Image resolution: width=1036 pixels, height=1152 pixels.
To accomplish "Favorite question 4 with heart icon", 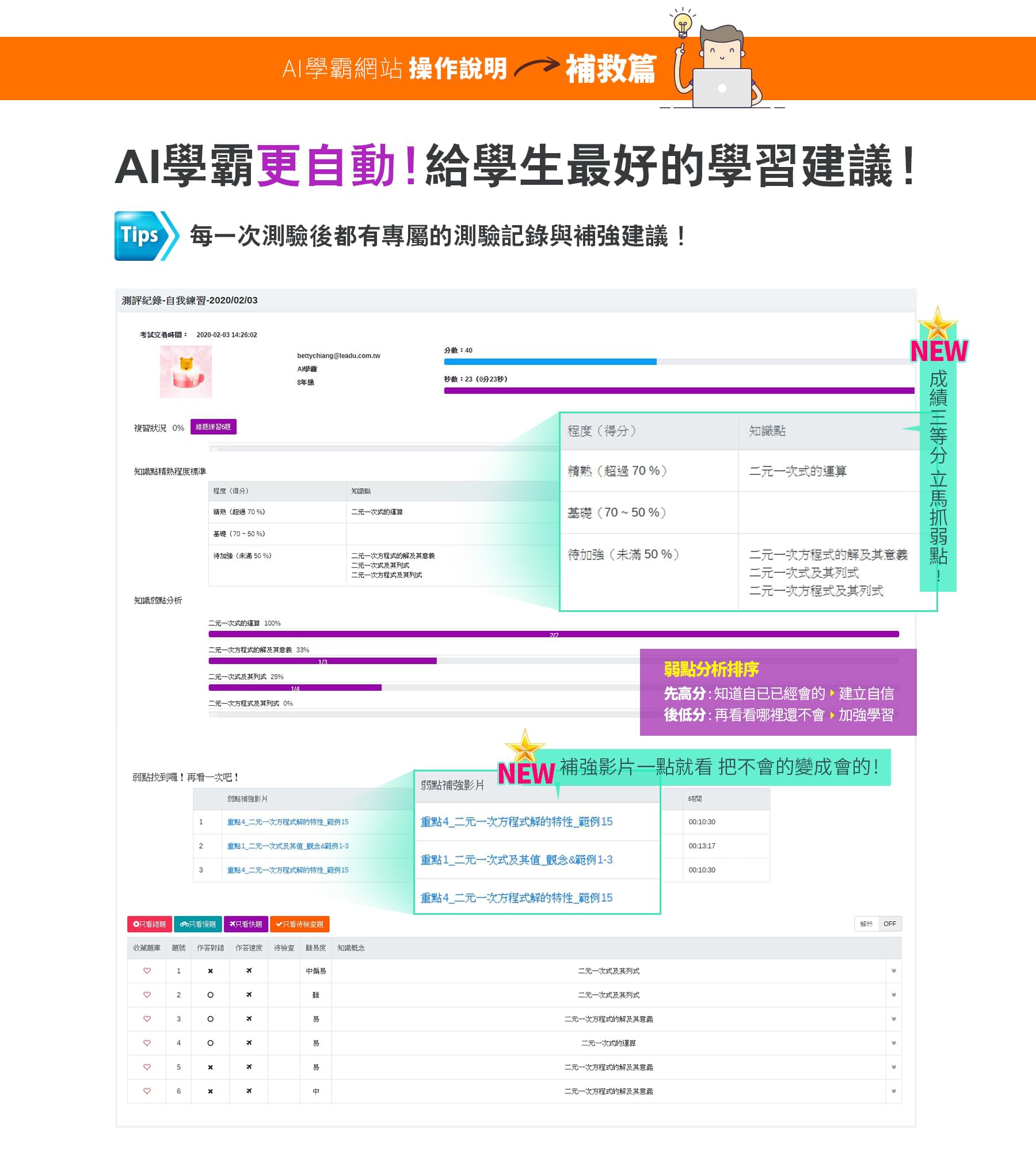I will [147, 1043].
